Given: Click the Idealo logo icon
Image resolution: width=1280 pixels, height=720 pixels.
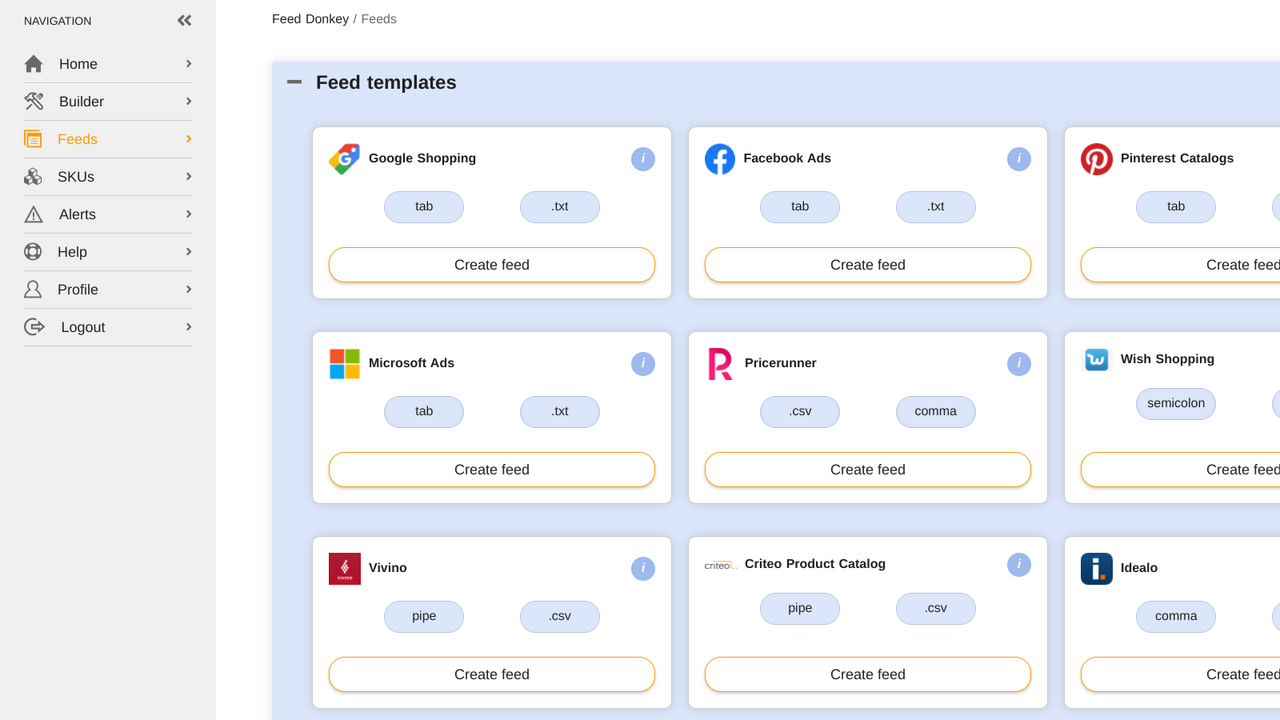Looking at the screenshot, I should tap(1096, 568).
